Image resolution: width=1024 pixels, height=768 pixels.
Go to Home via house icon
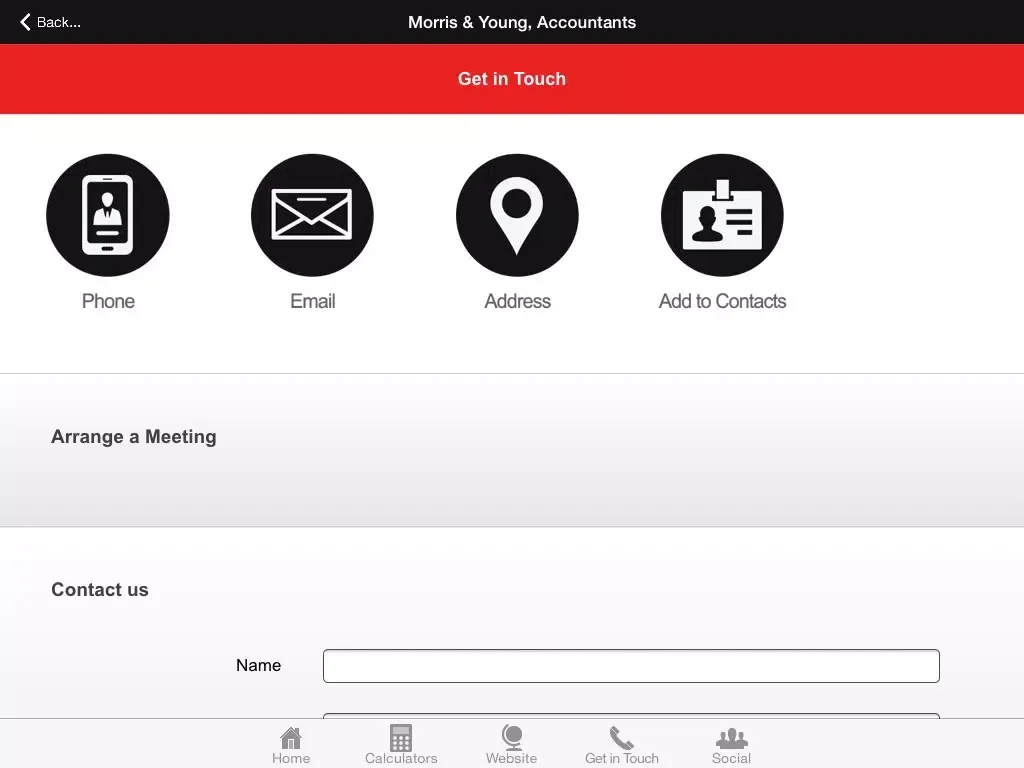[291, 739]
